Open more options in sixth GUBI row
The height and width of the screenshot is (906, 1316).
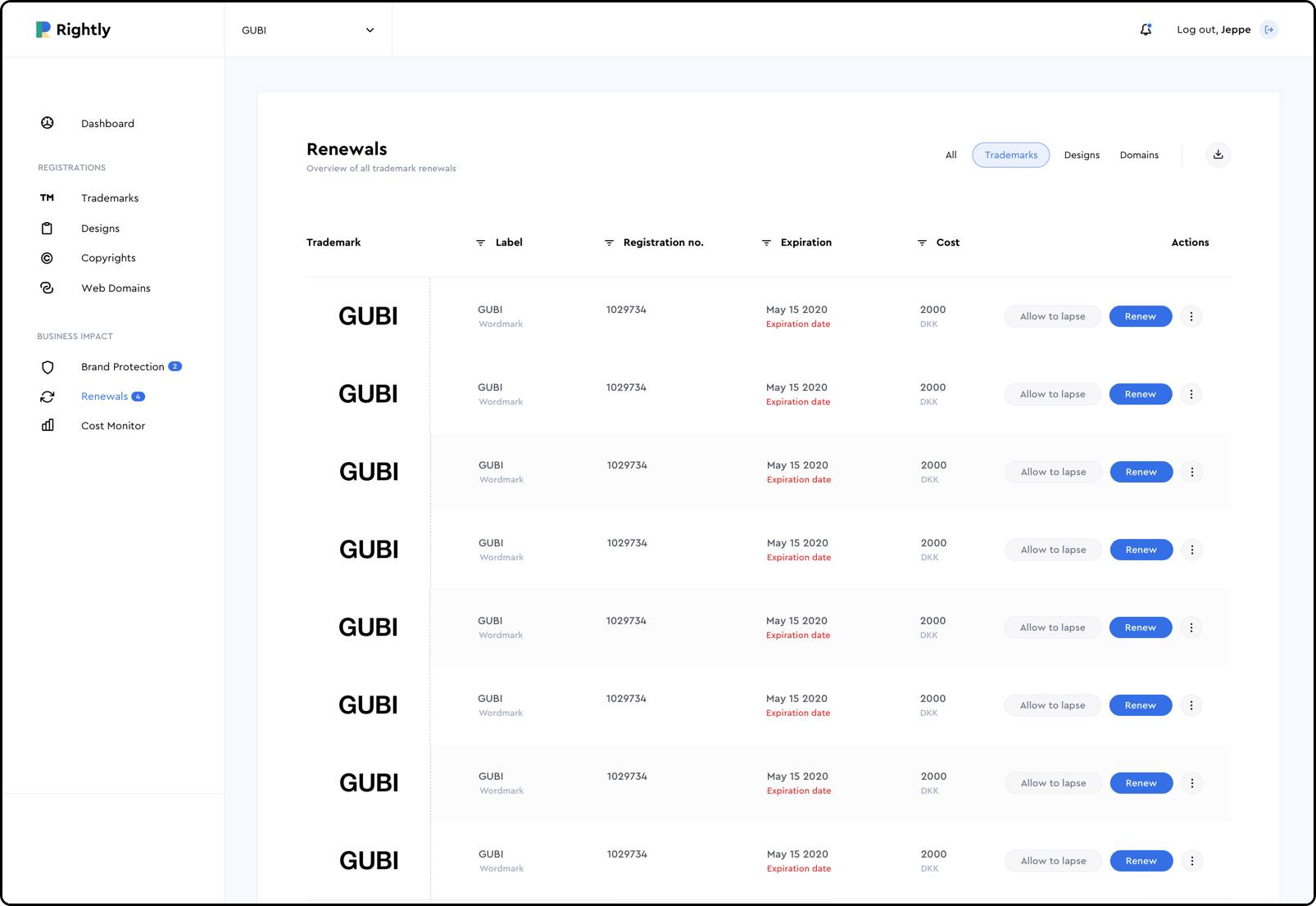tap(1191, 705)
